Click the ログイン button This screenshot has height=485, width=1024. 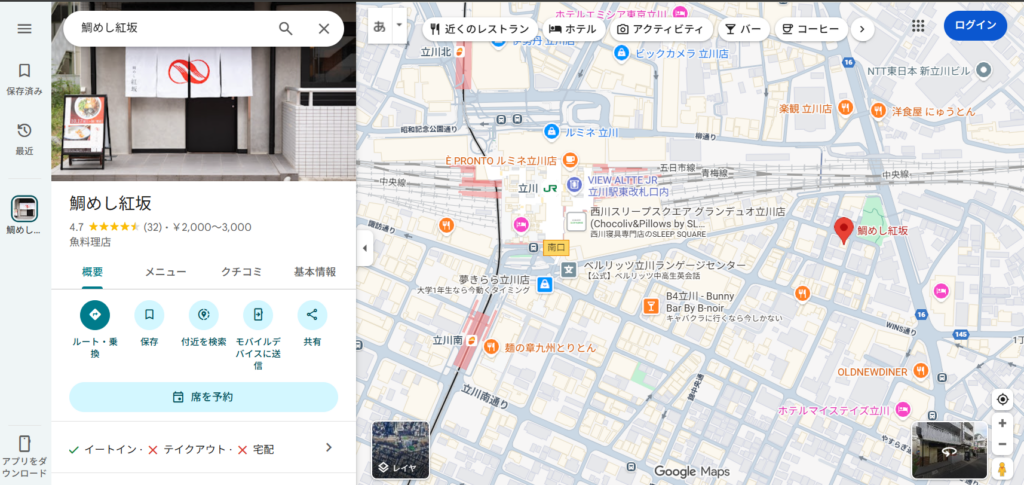click(975, 26)
